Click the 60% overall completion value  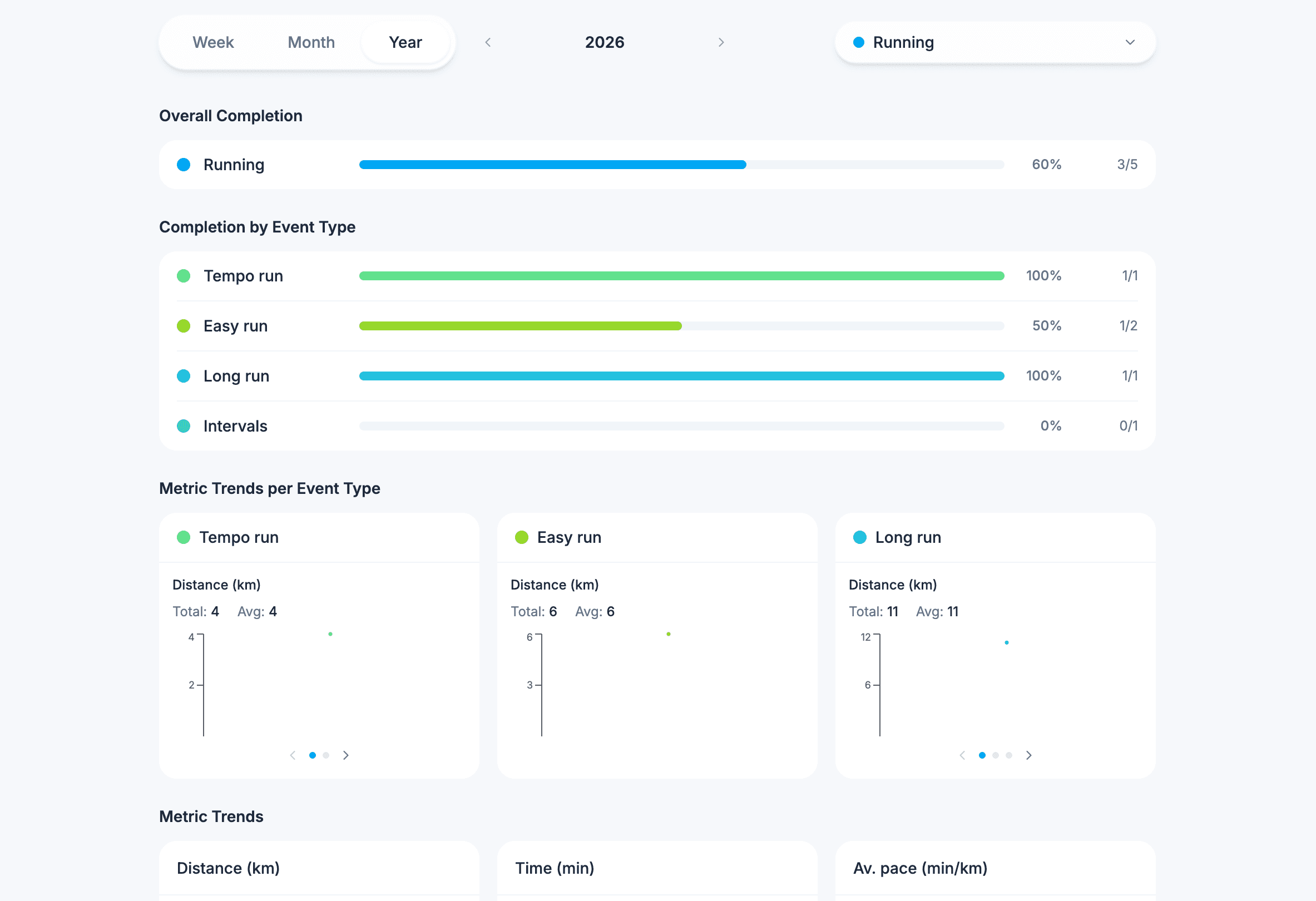[1046, 165]
